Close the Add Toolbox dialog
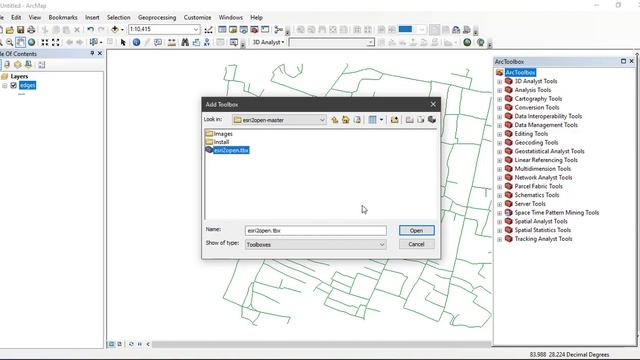640x360 pixels. (433, 104)
